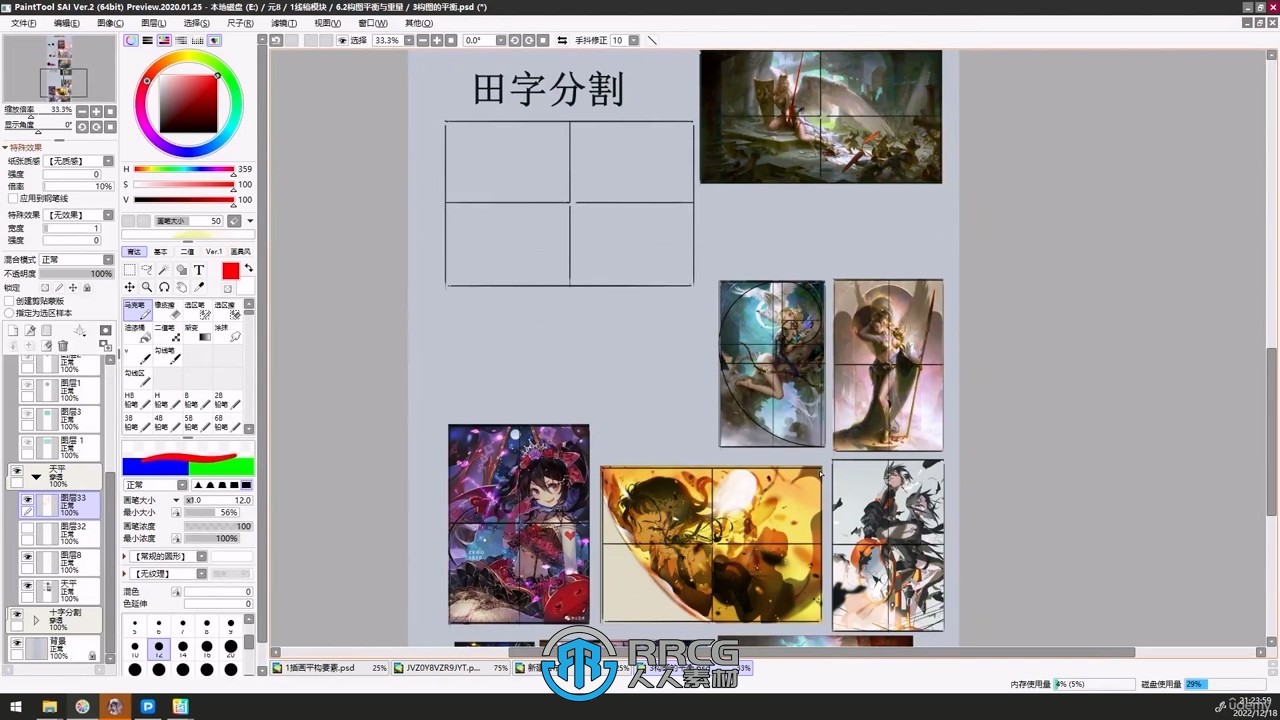Viewport: 1280px width, 720px height.
Task: Click zoom out minus button in toolbar
Action: [x=423, y=41]
